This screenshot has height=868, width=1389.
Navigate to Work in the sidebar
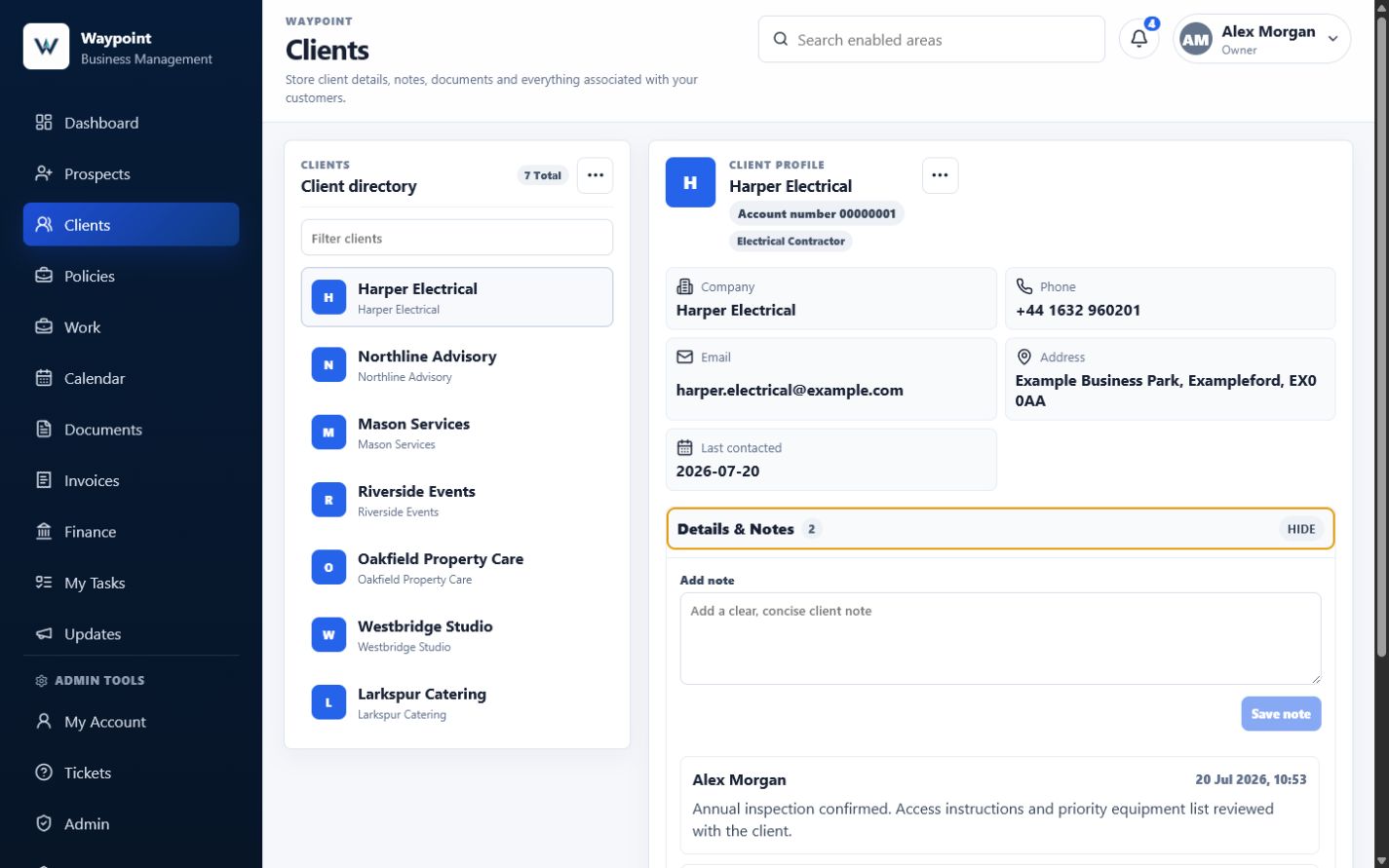click(131, 326)
